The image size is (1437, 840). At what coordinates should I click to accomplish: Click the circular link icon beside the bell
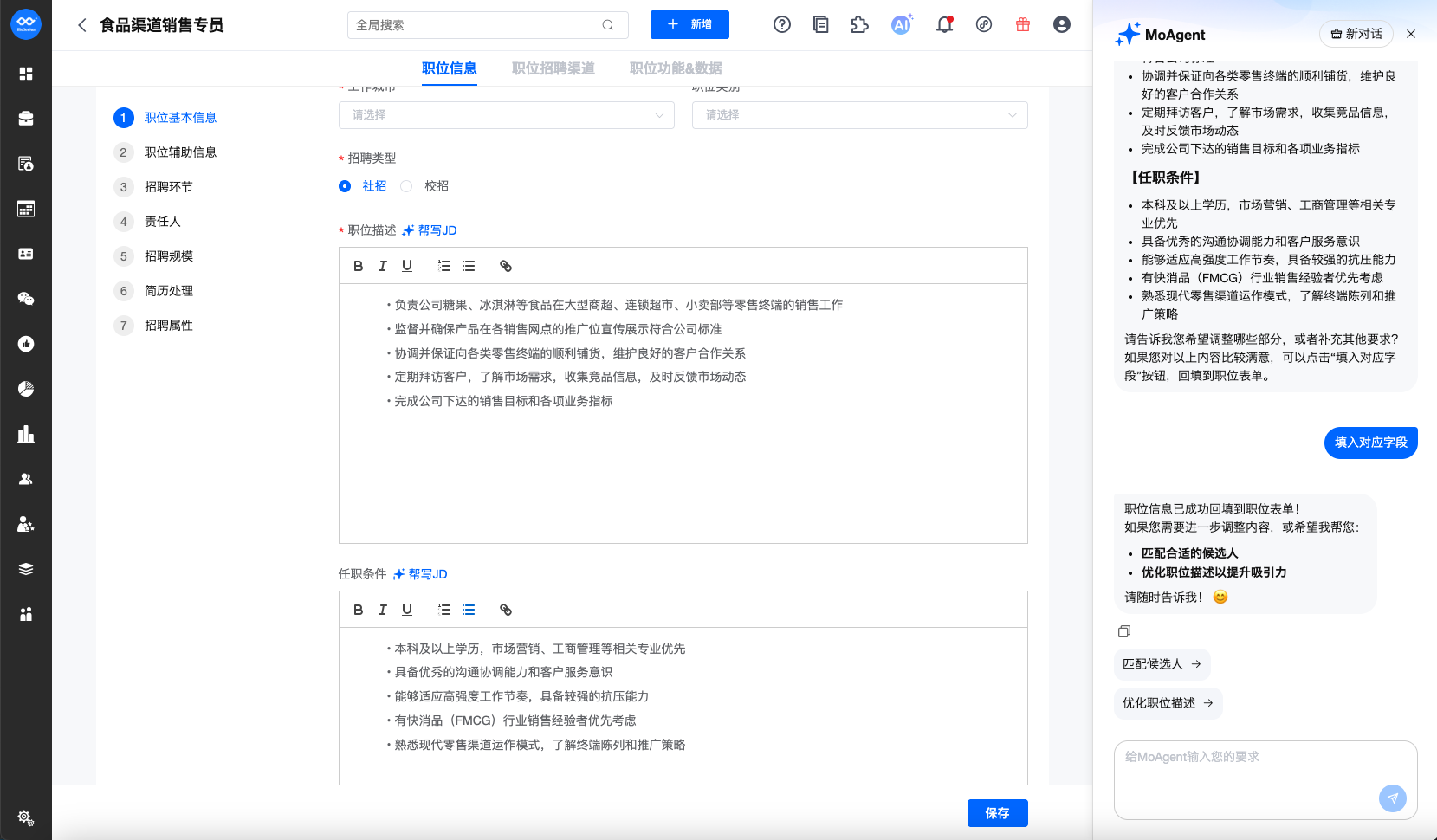984,25
